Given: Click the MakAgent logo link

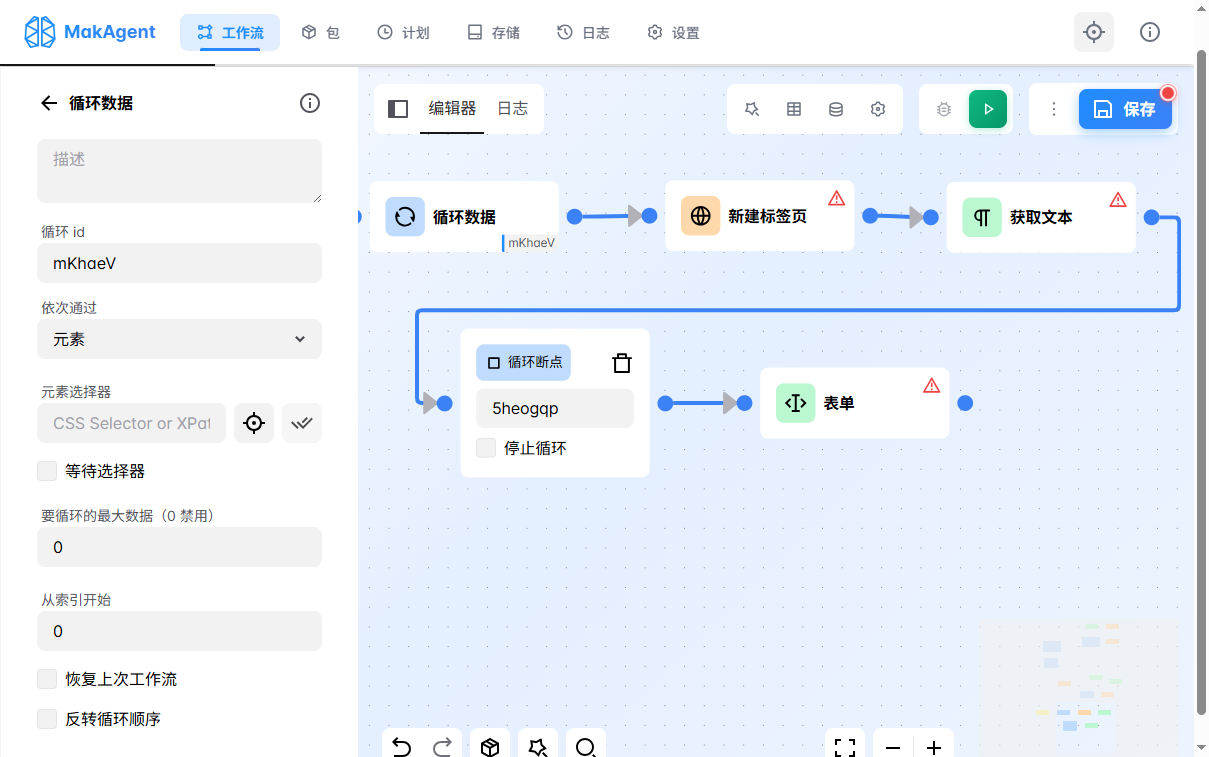Looking at the screenshot, I should [90, 32].
